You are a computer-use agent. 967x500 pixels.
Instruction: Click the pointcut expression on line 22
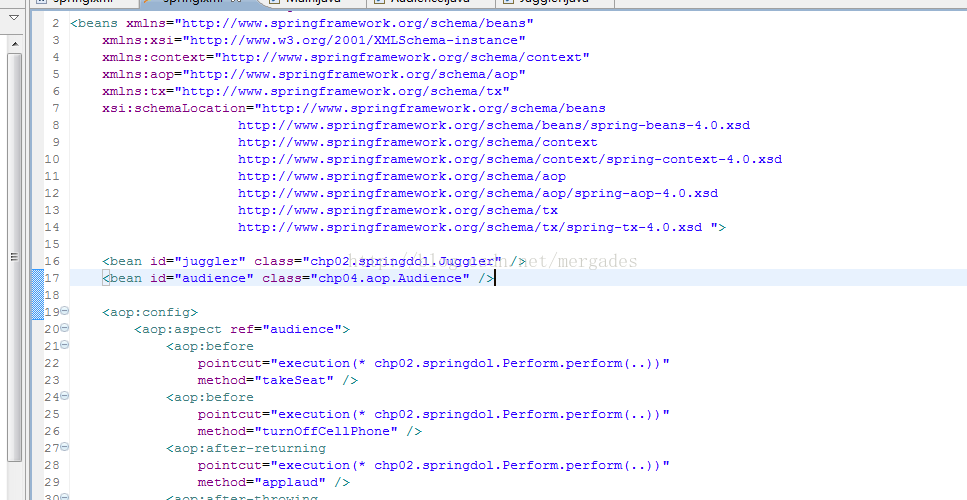434,363
